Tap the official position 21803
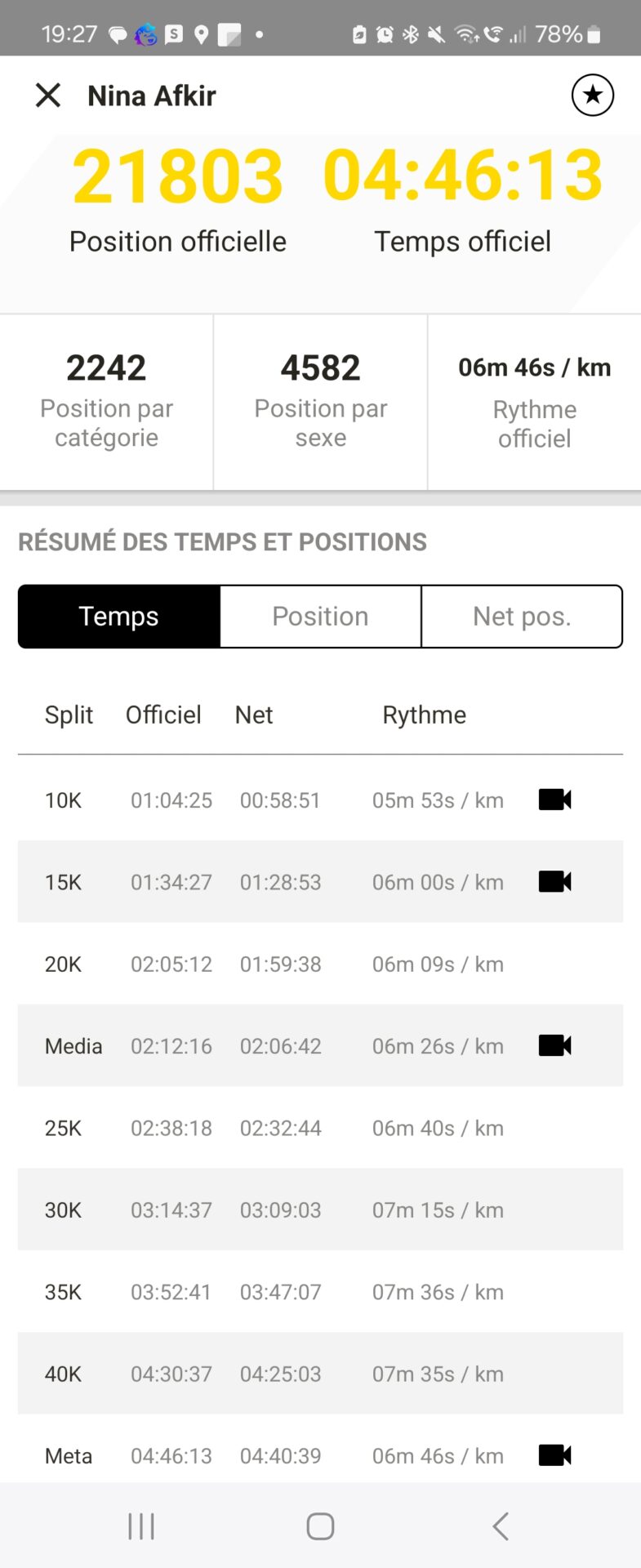The image size is (641, 1568). (177, 176)
